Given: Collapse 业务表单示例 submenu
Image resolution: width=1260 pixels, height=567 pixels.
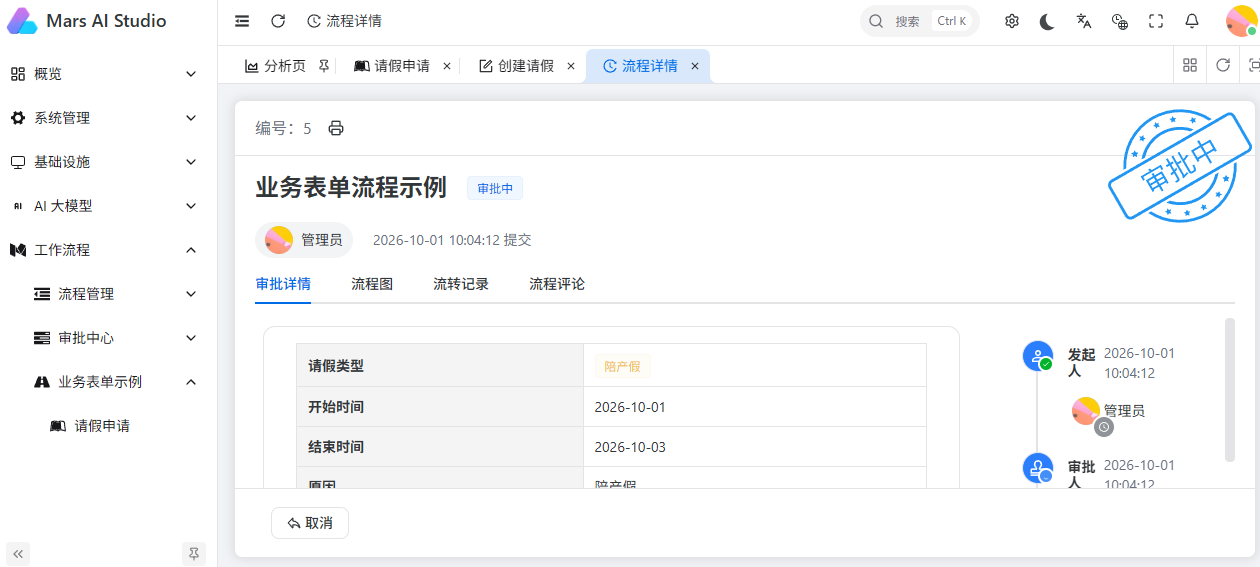Looking at the screenshot, I should point(104,382).
